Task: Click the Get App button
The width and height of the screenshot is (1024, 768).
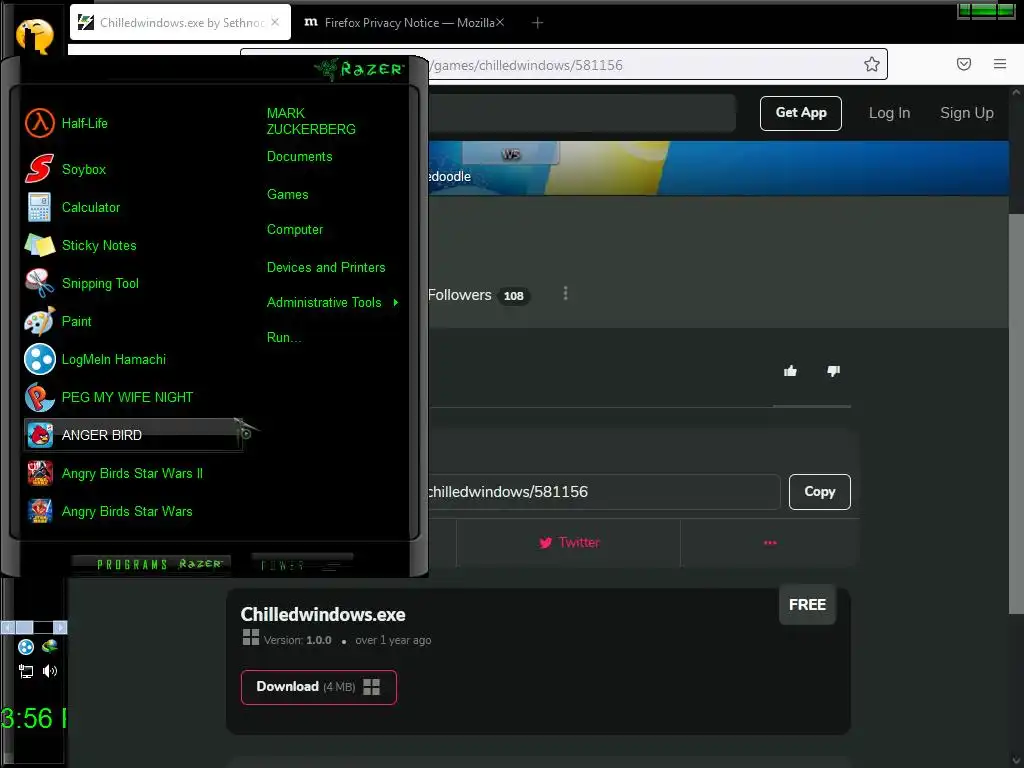Action: click(801, 113)
